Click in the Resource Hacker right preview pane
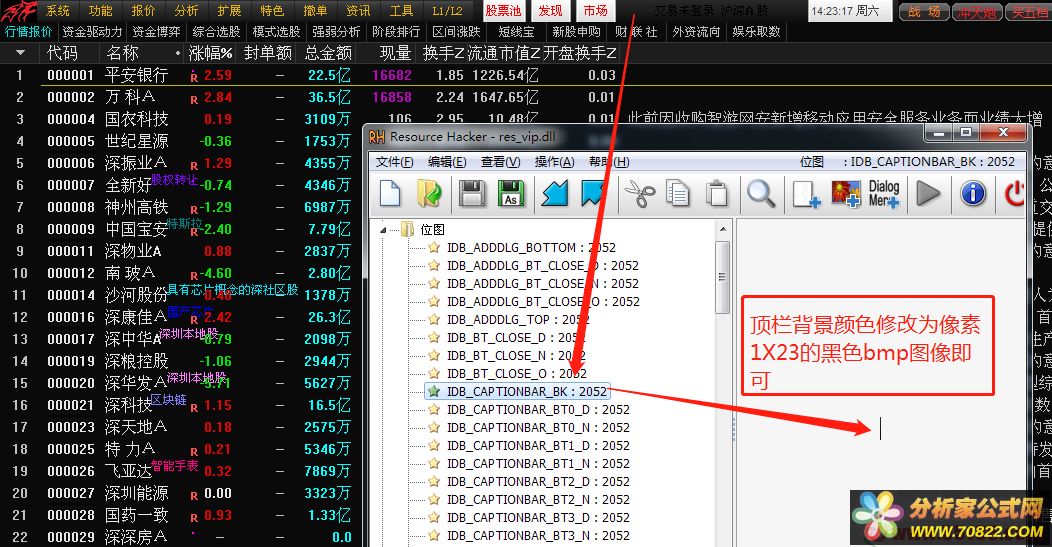This screenshot has height=547, width=1052. [x=880, y=383]
